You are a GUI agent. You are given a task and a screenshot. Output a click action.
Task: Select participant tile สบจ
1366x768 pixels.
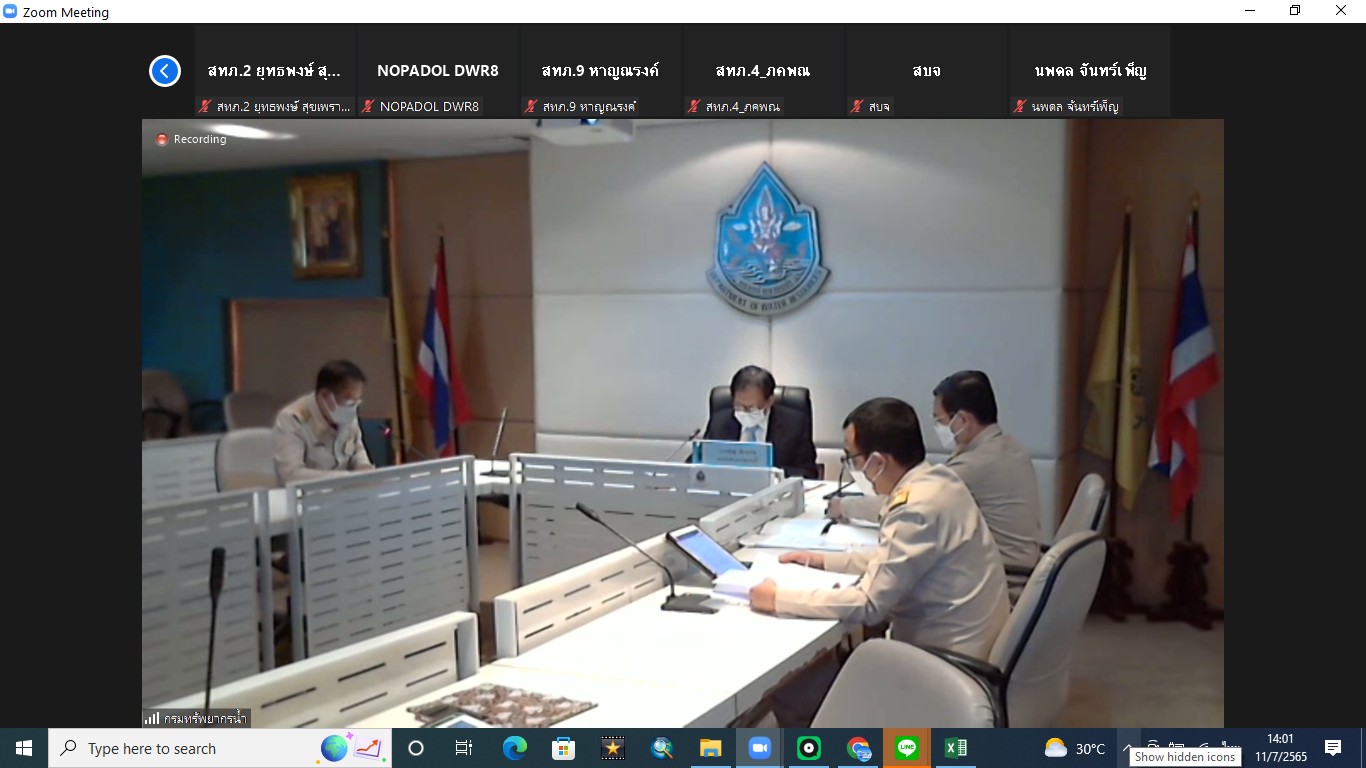tap(926, 72)
